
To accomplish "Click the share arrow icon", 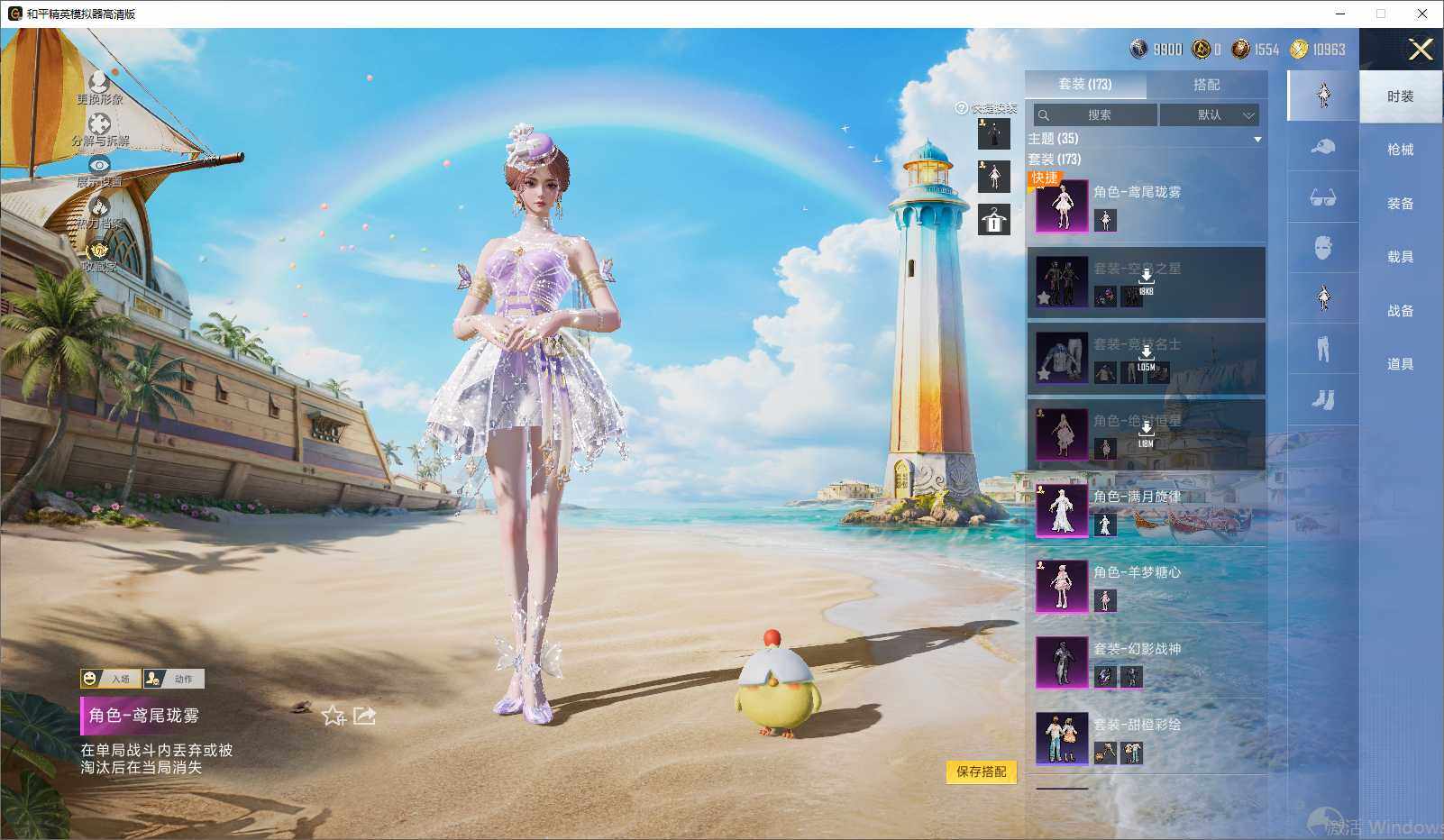I will 364,716.
